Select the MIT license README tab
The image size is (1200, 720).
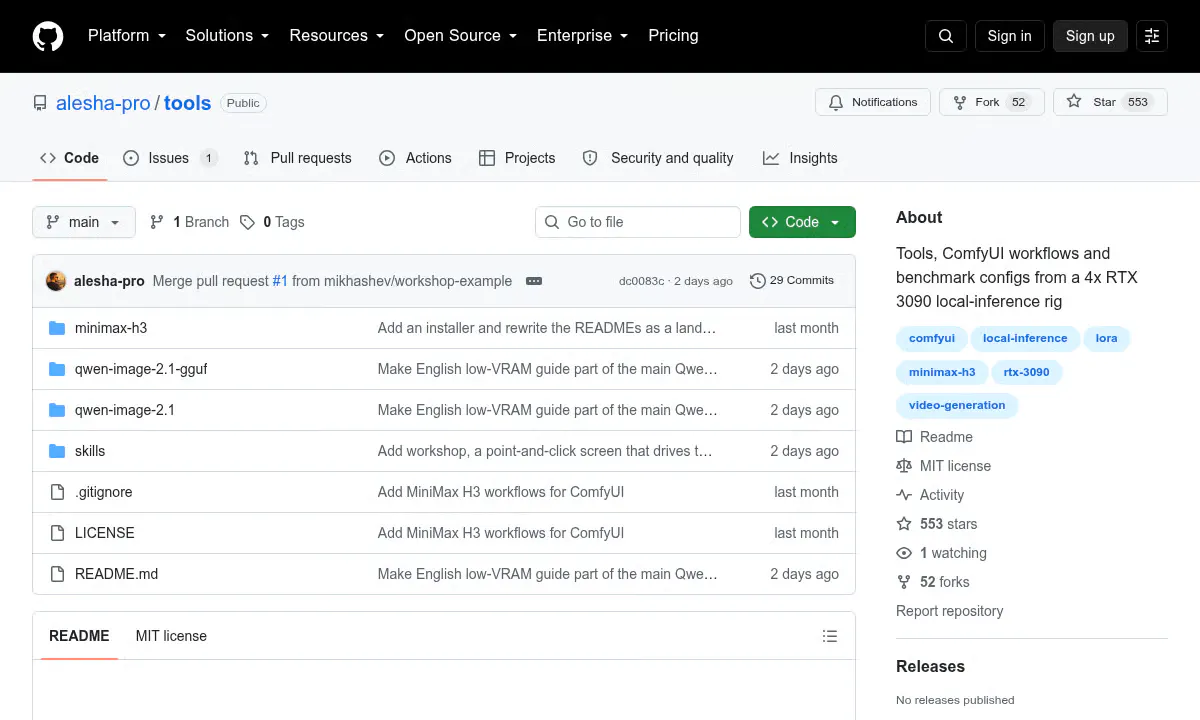tap(171, 636)
